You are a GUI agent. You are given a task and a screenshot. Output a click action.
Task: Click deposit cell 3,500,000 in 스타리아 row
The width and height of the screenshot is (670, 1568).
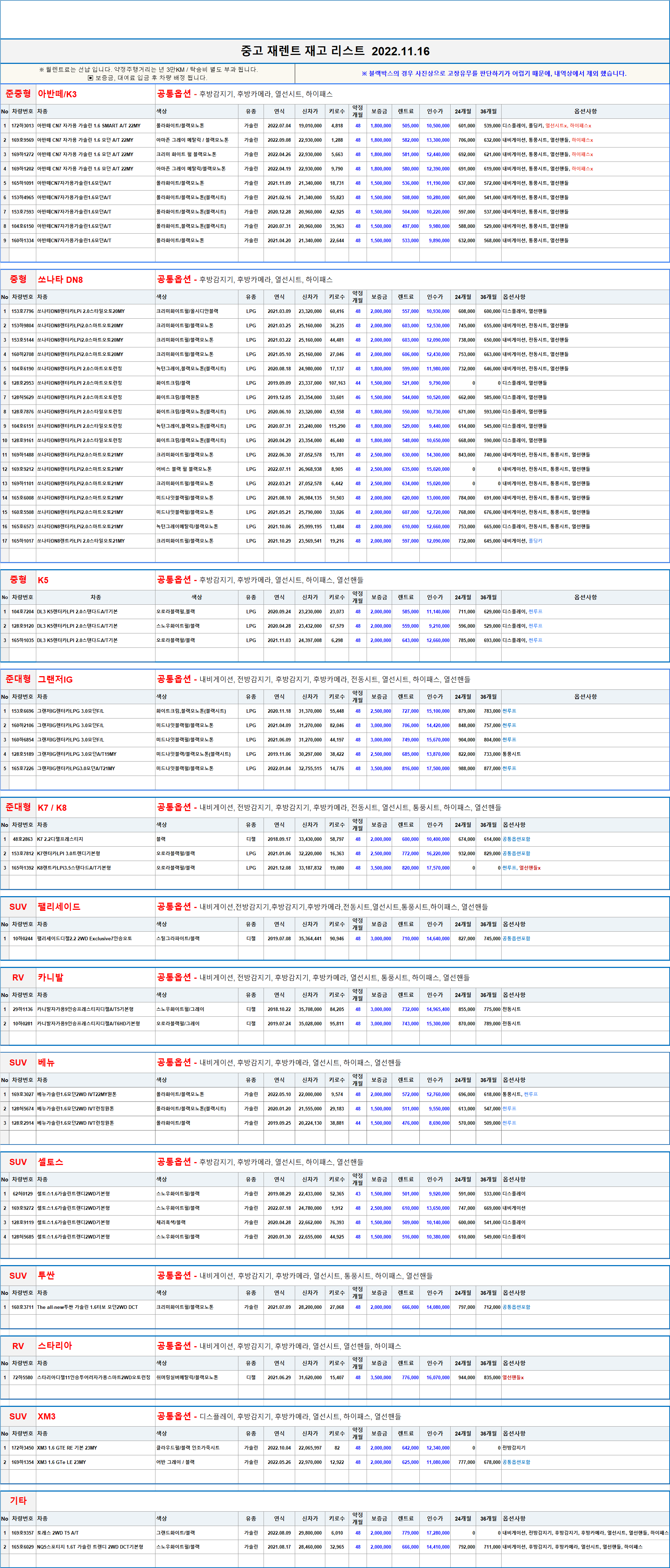coord(380,1378)
